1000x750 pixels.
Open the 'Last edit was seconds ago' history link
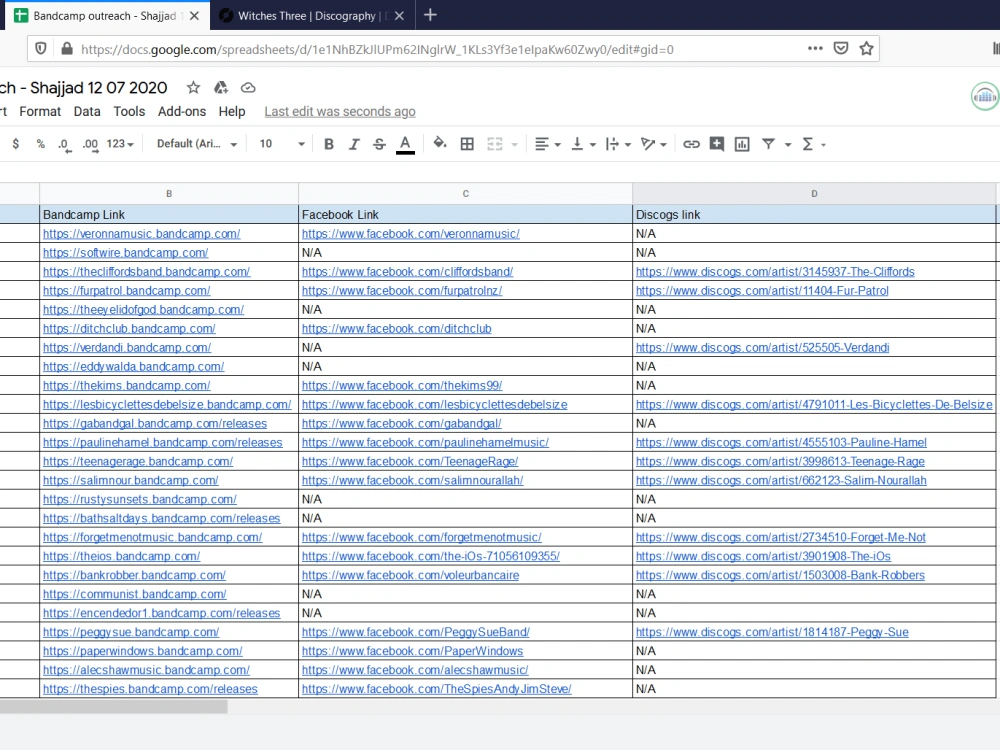click(340, 112)
